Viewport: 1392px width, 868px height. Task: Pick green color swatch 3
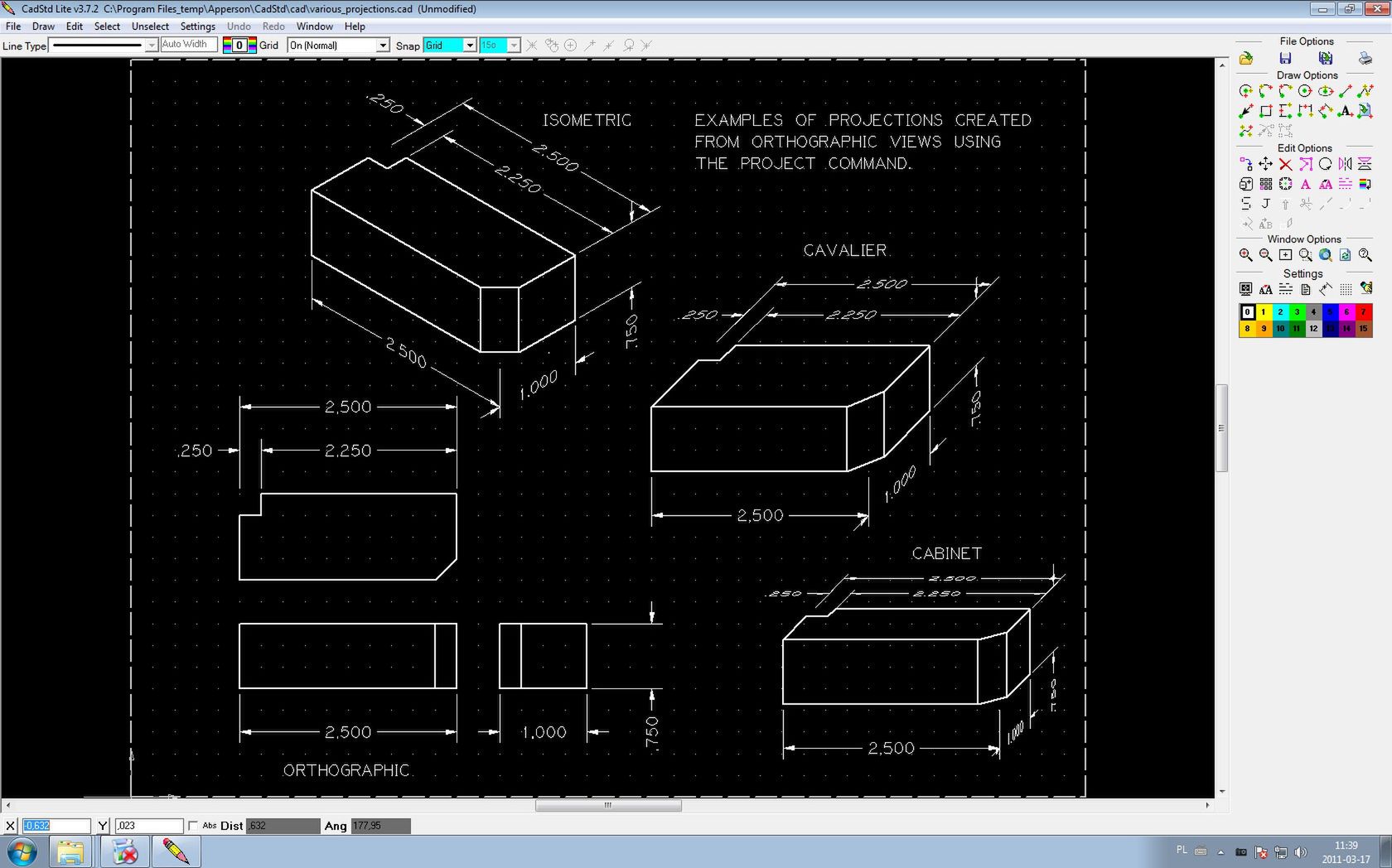coord(1297,312)
